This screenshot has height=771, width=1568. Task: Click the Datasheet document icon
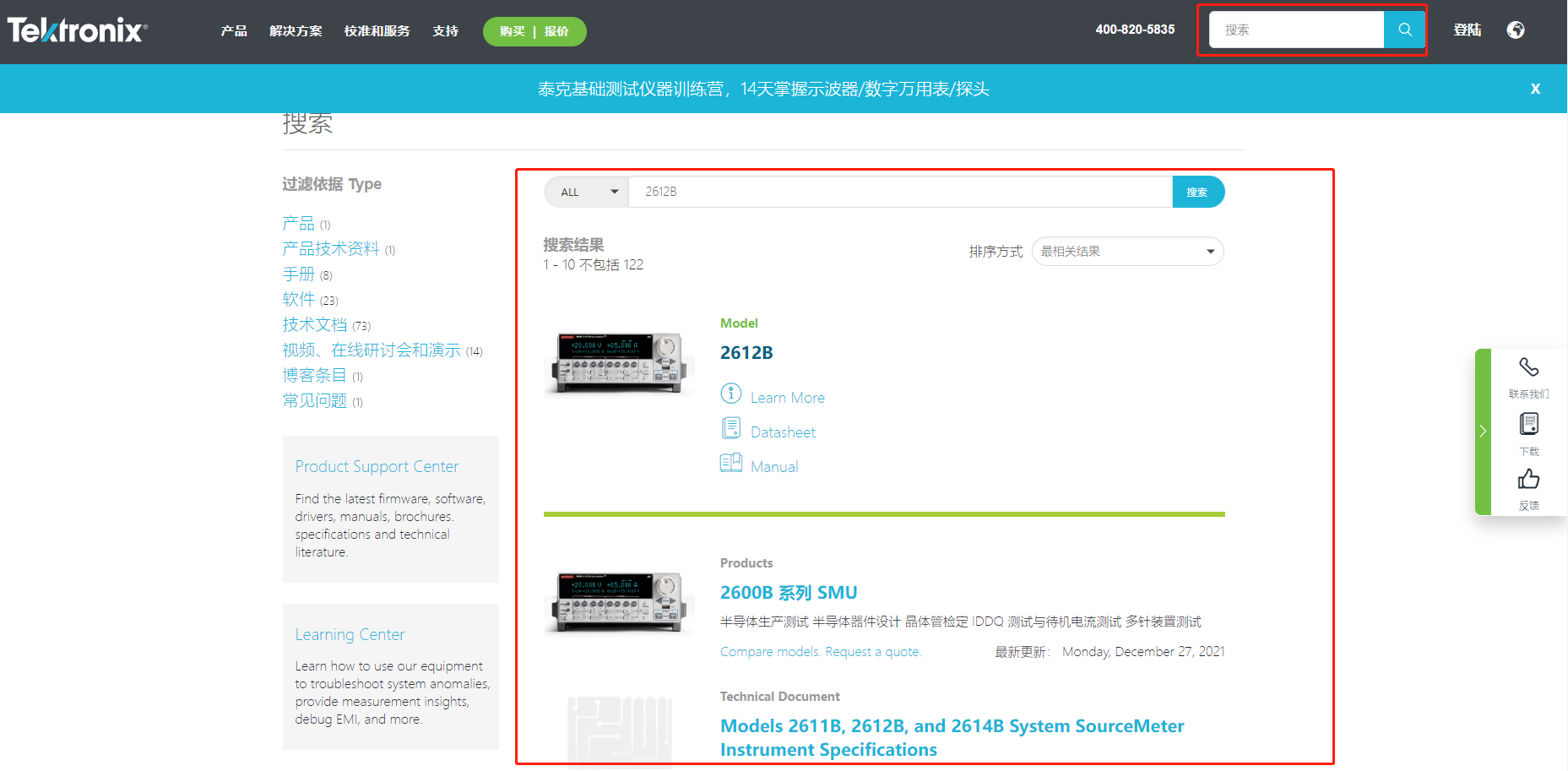click(730, 429)
